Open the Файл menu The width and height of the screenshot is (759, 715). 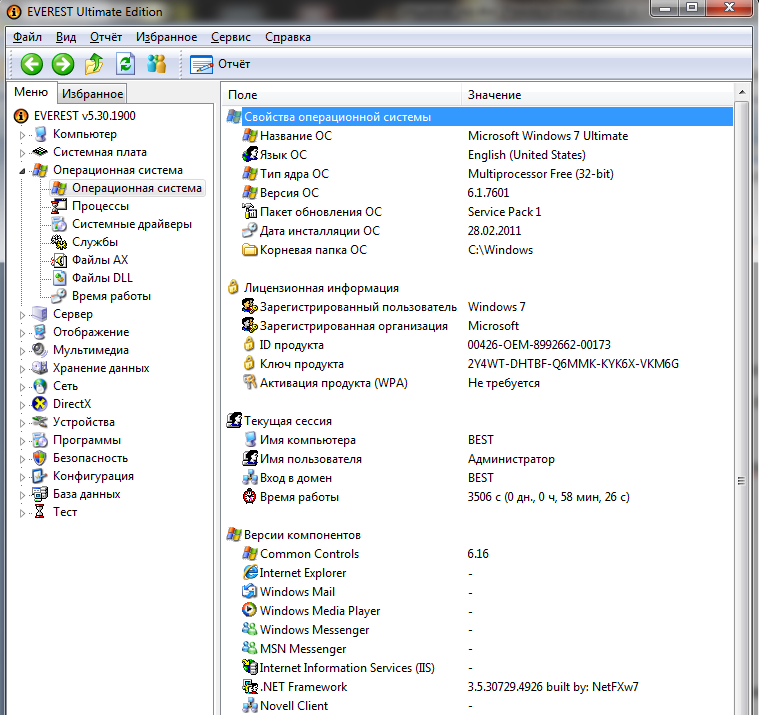27,37
